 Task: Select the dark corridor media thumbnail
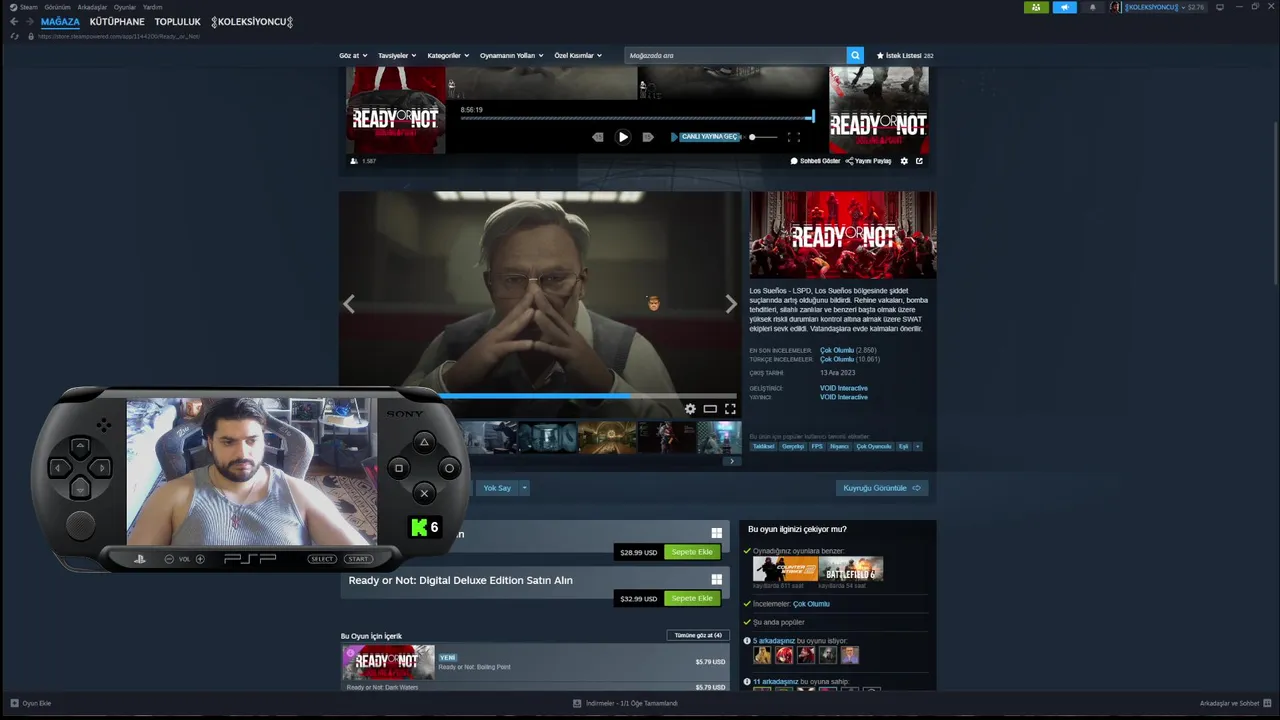pyautogui.click(x=547, y=437)
